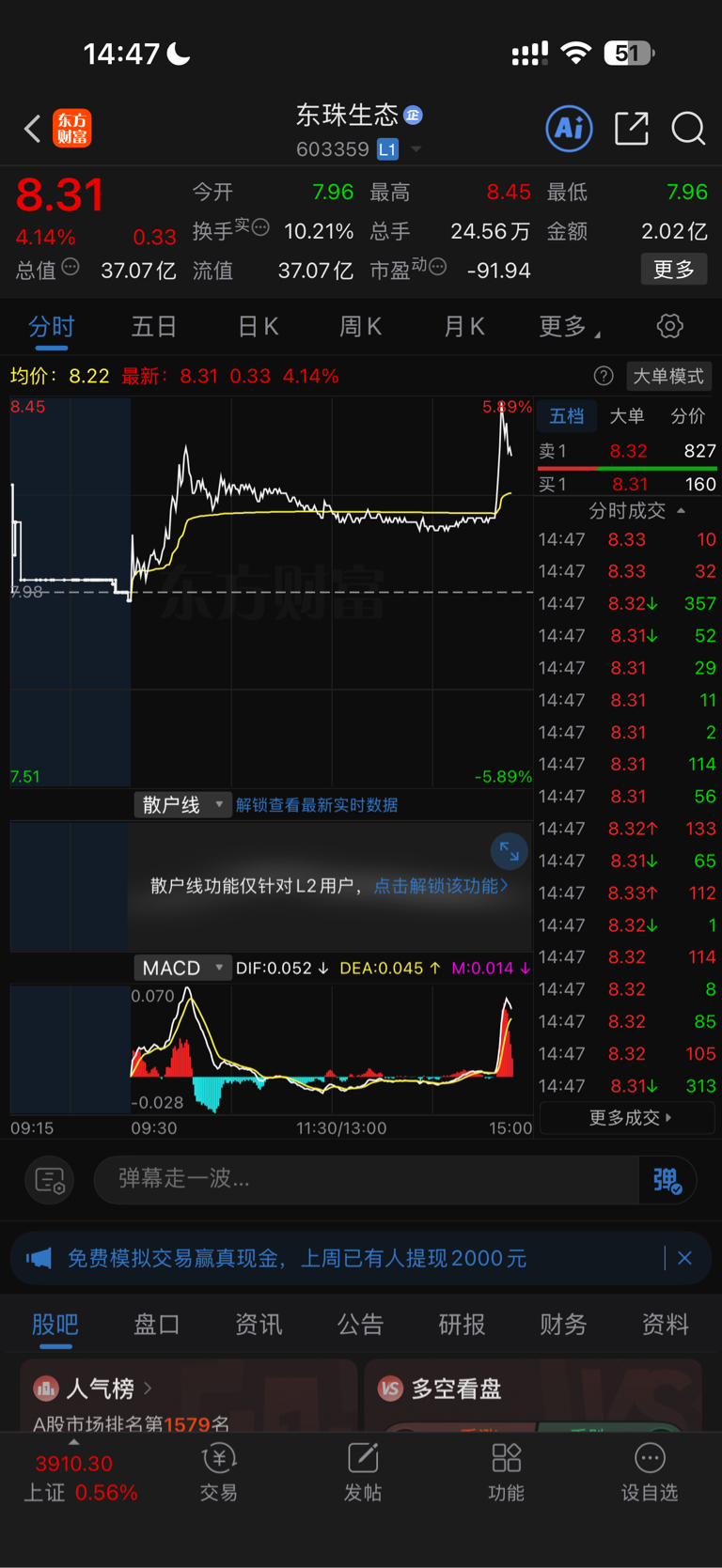Tap 设自选 add to watchlist icon
722x1568 pixels.
[650, 1471]
